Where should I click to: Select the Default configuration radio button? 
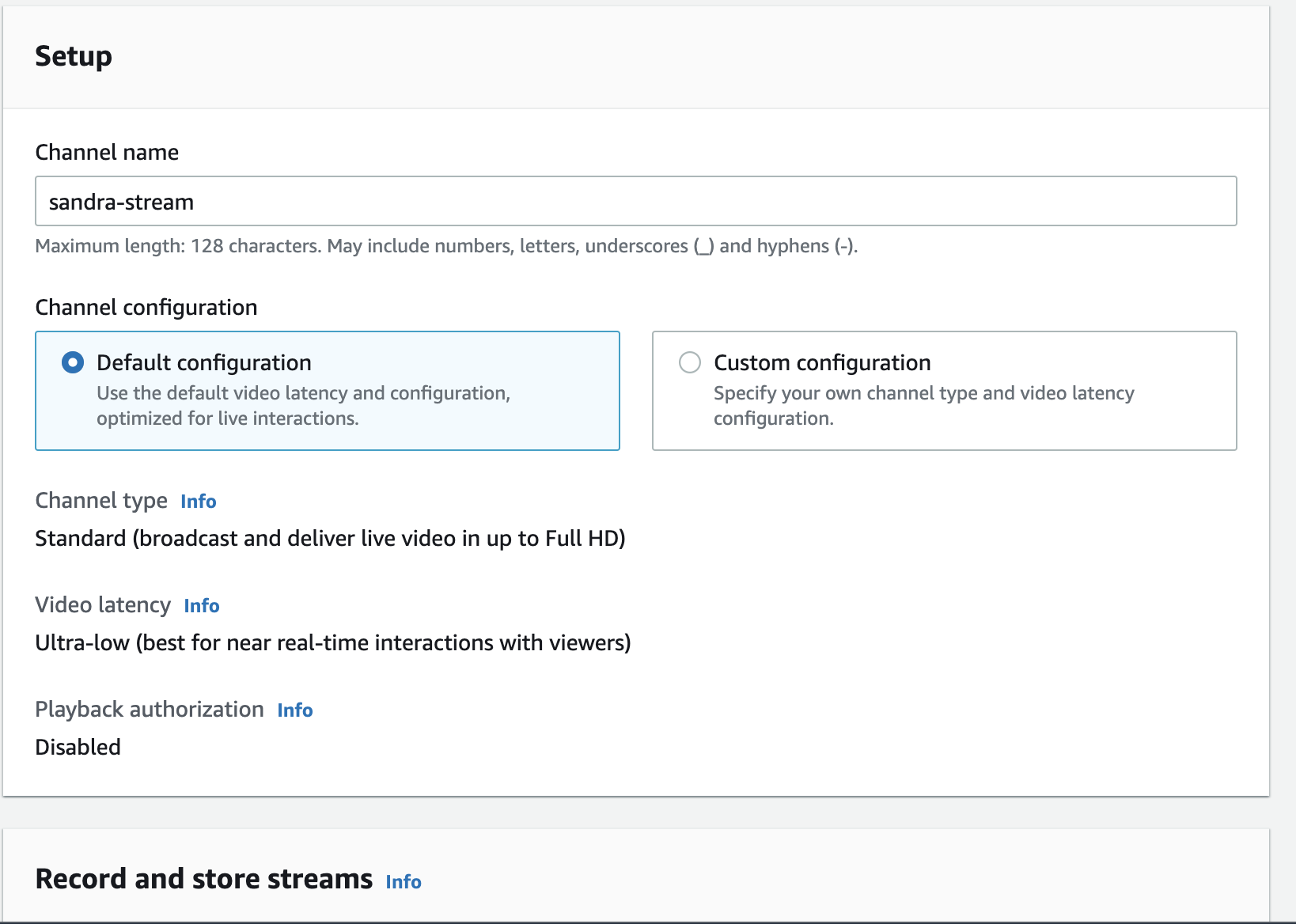click(x=73, y=363)
